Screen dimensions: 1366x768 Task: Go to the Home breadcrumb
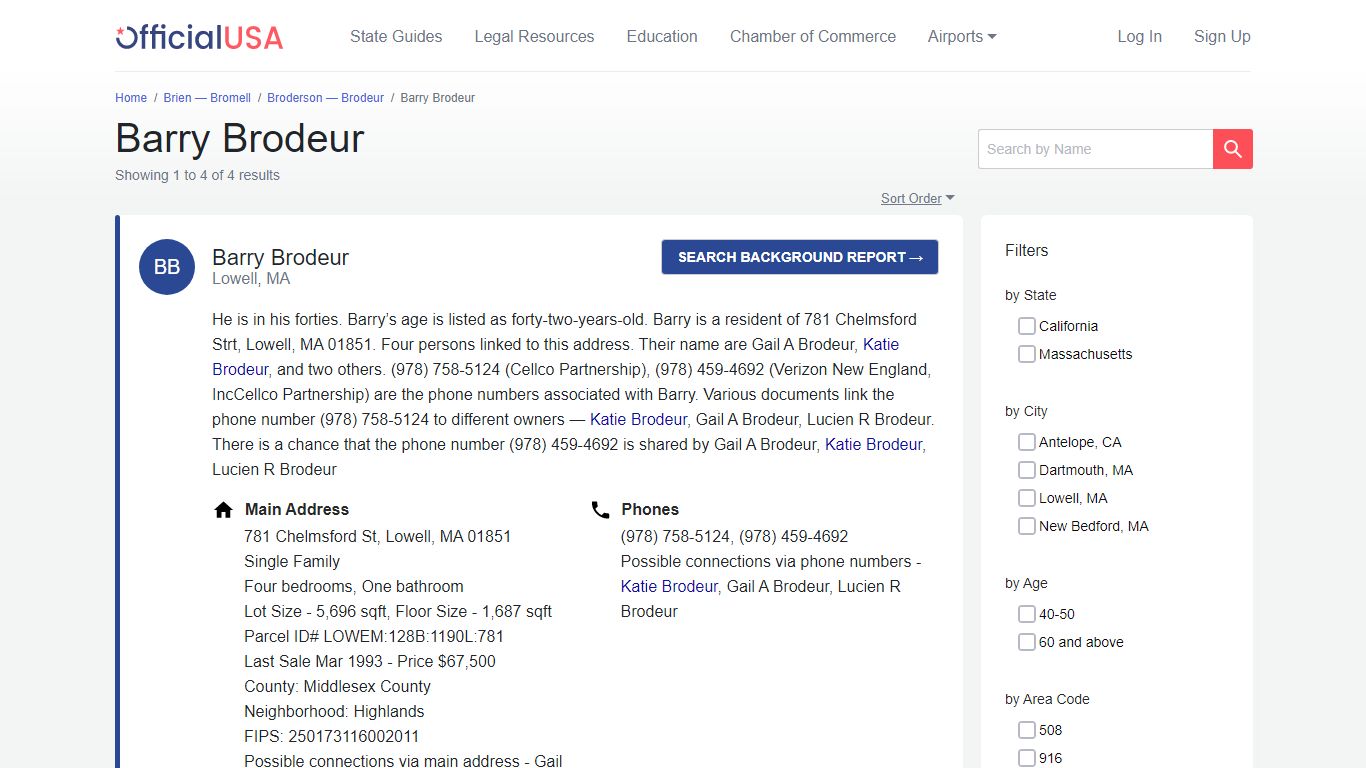point(131,98)
